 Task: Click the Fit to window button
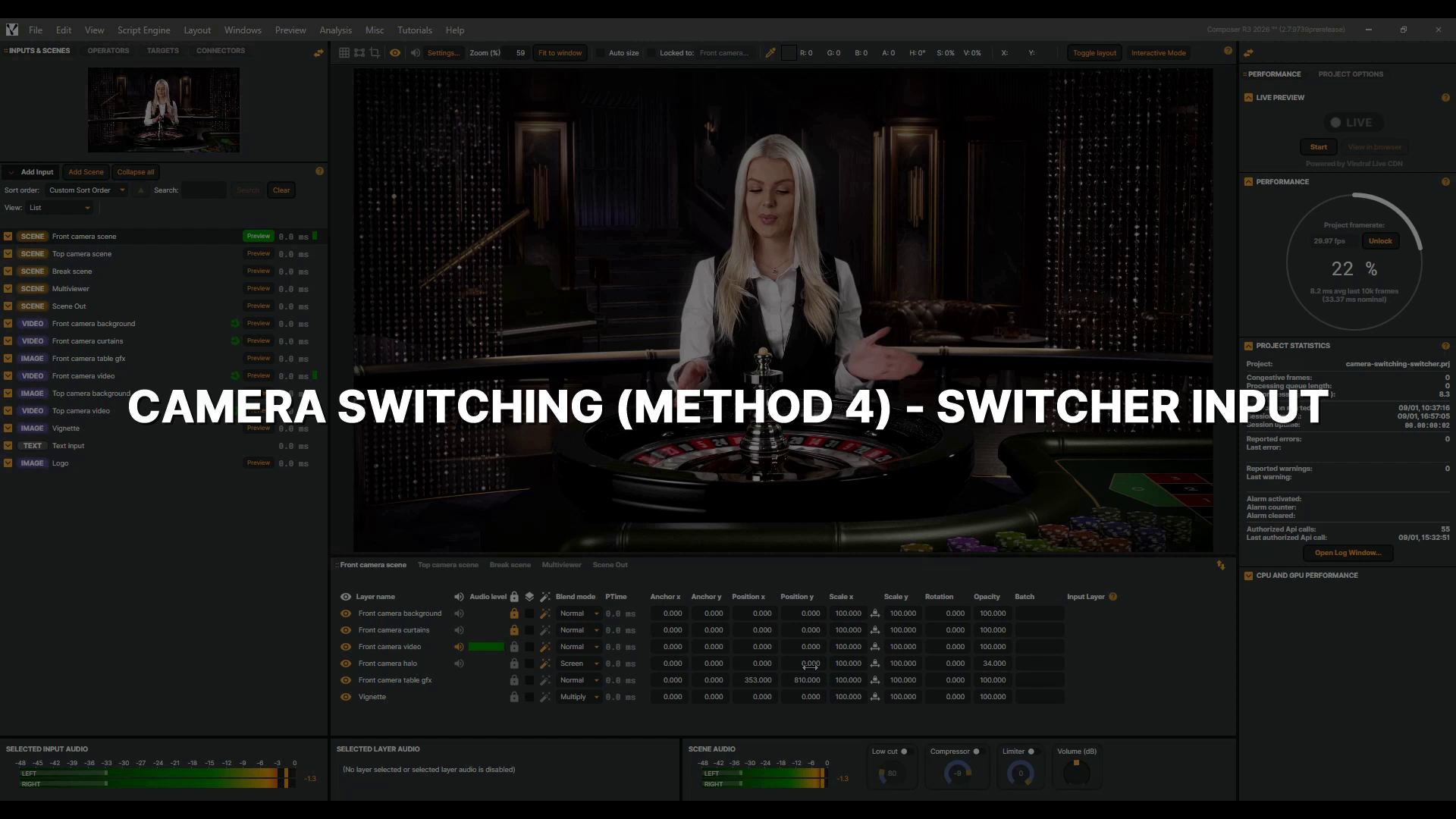(560, 53)
